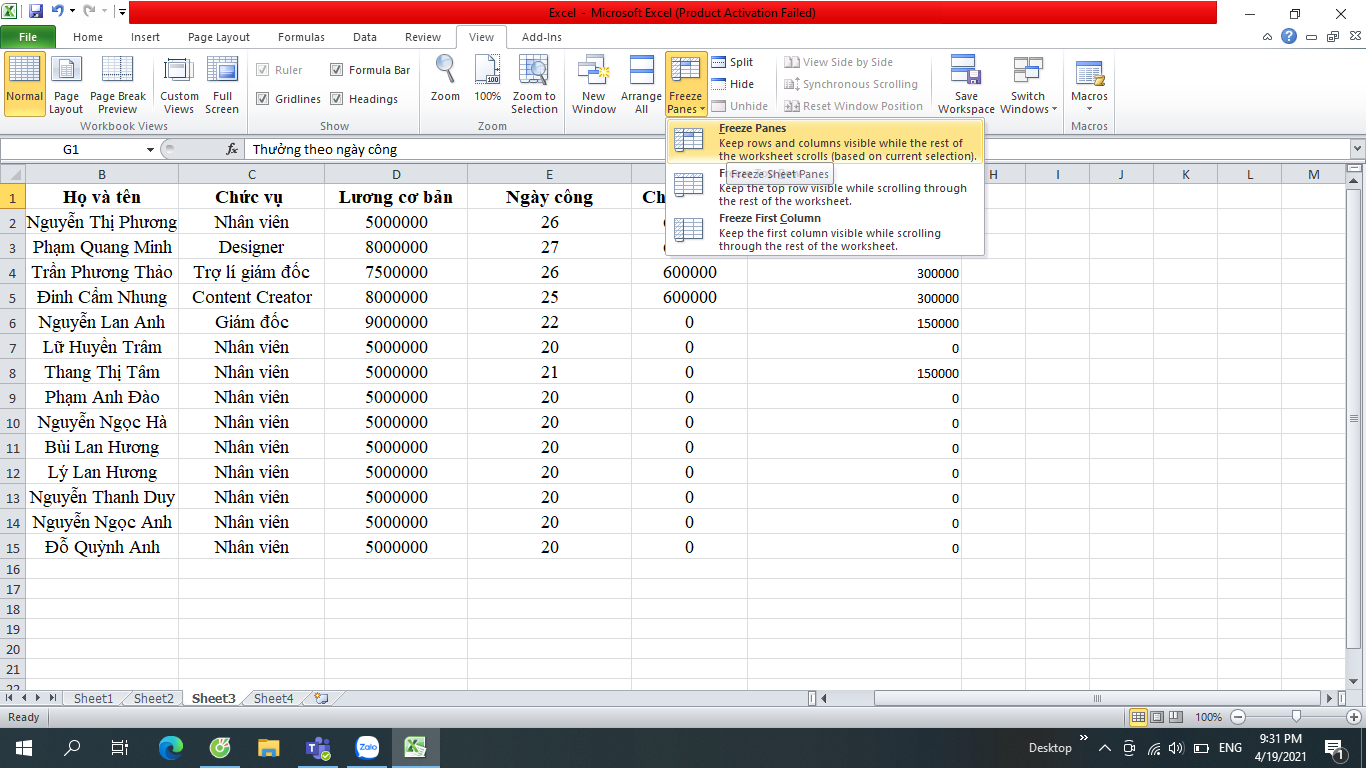Viewport: 1366px width, 768px height.
Task: Open the Page Layout ribbon tab
Action: tap(219, 37)
